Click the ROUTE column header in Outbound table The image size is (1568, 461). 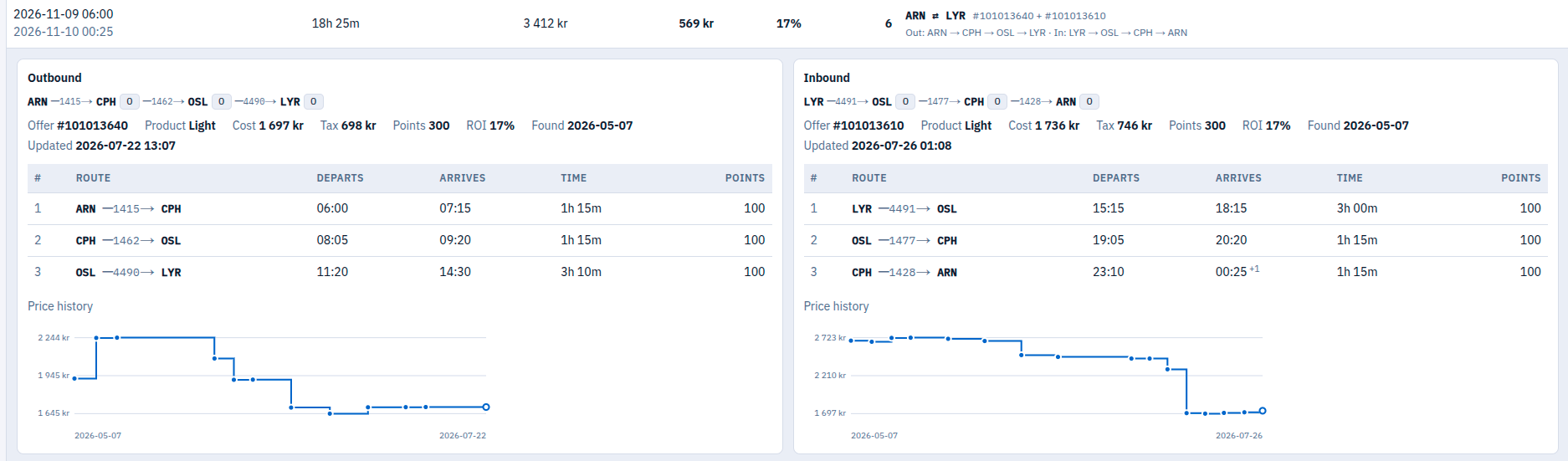tap(93, 178)
